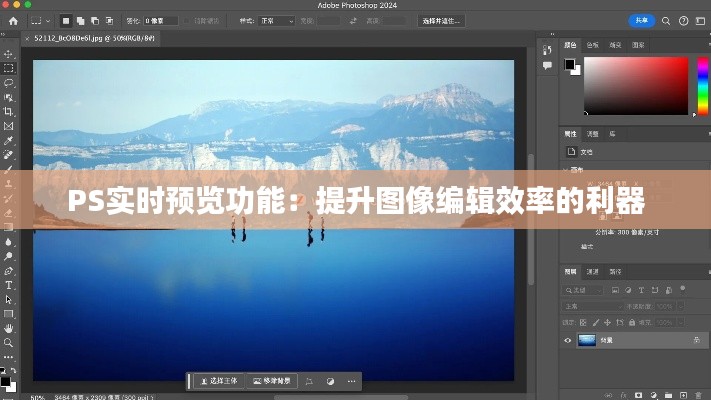Switch to the Swatches tab
This screenshot has width=711, height=400.
point(592,45)
